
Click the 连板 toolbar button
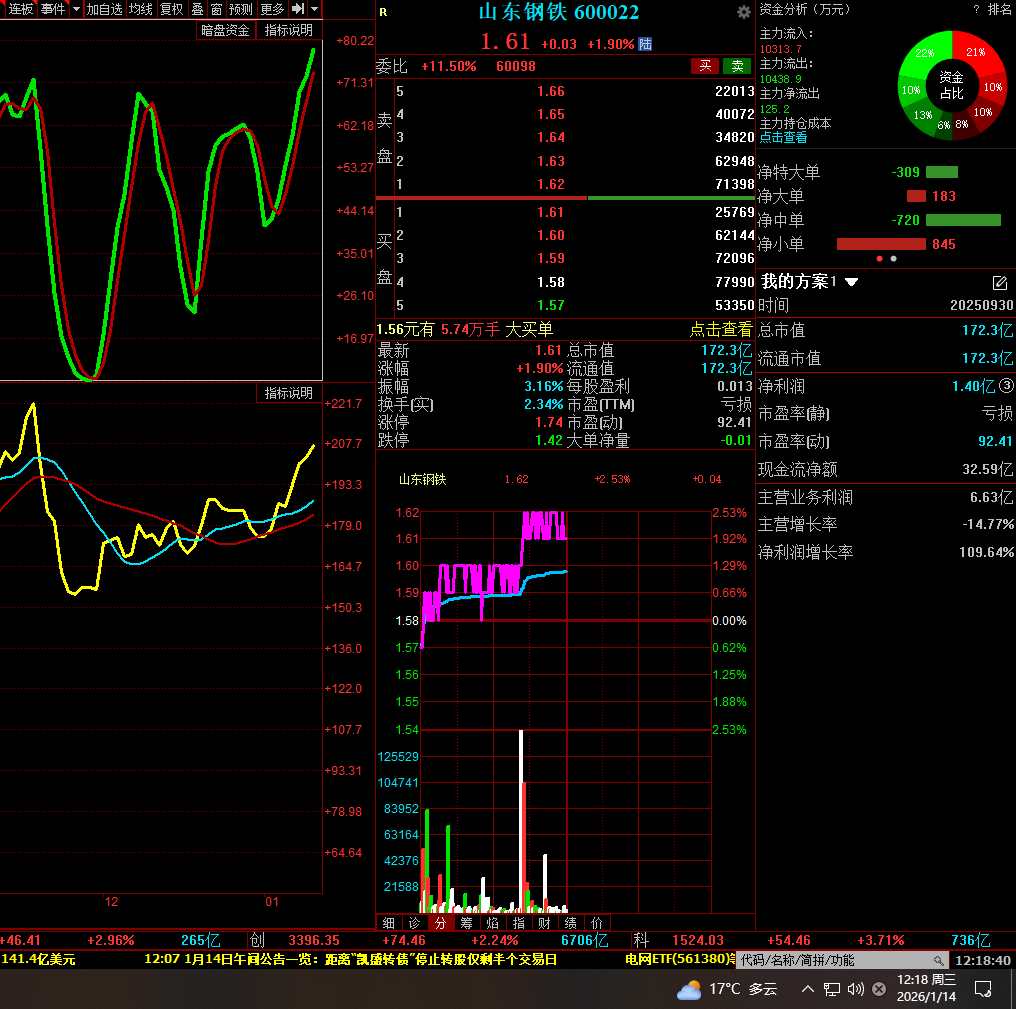point(21,9)
